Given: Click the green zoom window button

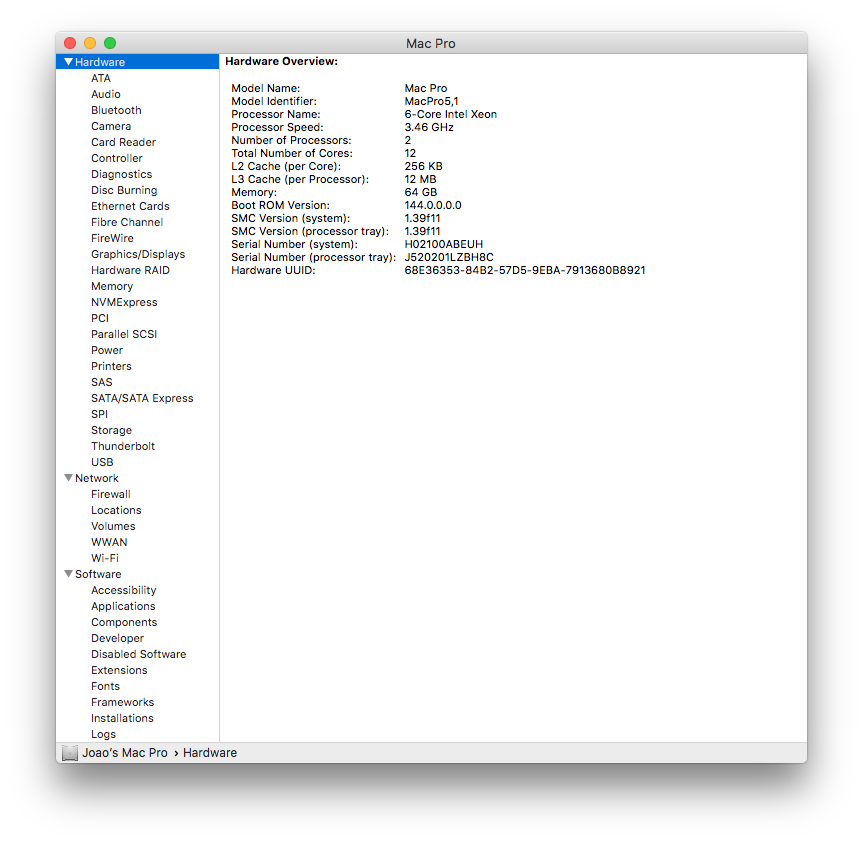Looking at the screenshot, I should pos(110,43).
